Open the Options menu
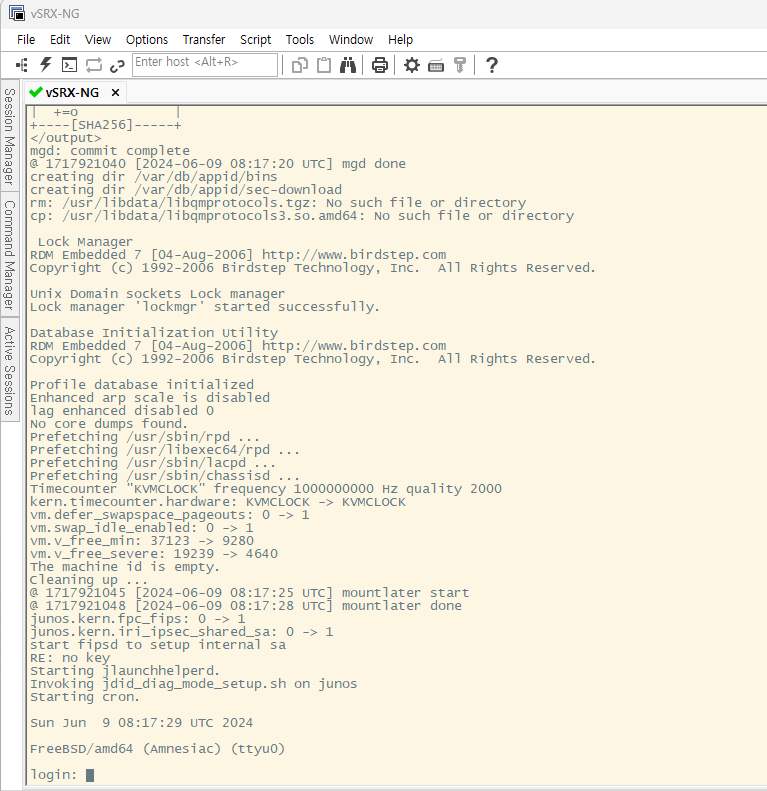The image size is (767, 791). click(147, 39)
